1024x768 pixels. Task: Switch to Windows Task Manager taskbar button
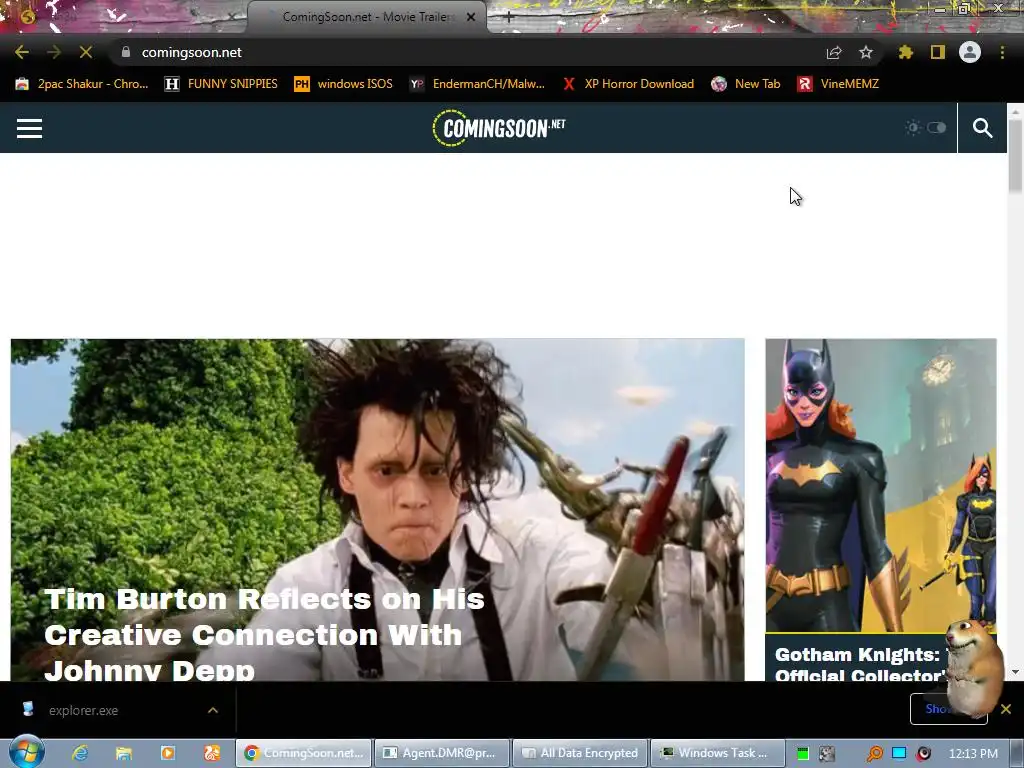point(718,753)
